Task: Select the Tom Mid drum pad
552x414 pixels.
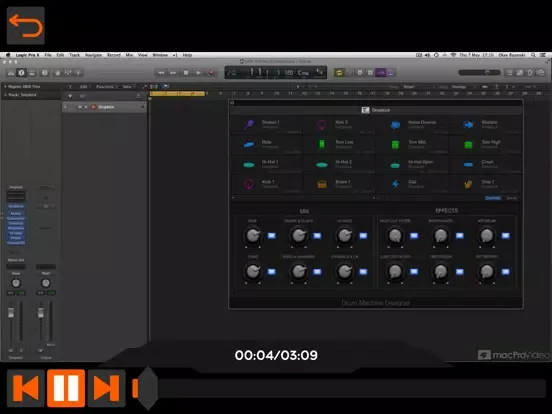Action: (412, 144)
